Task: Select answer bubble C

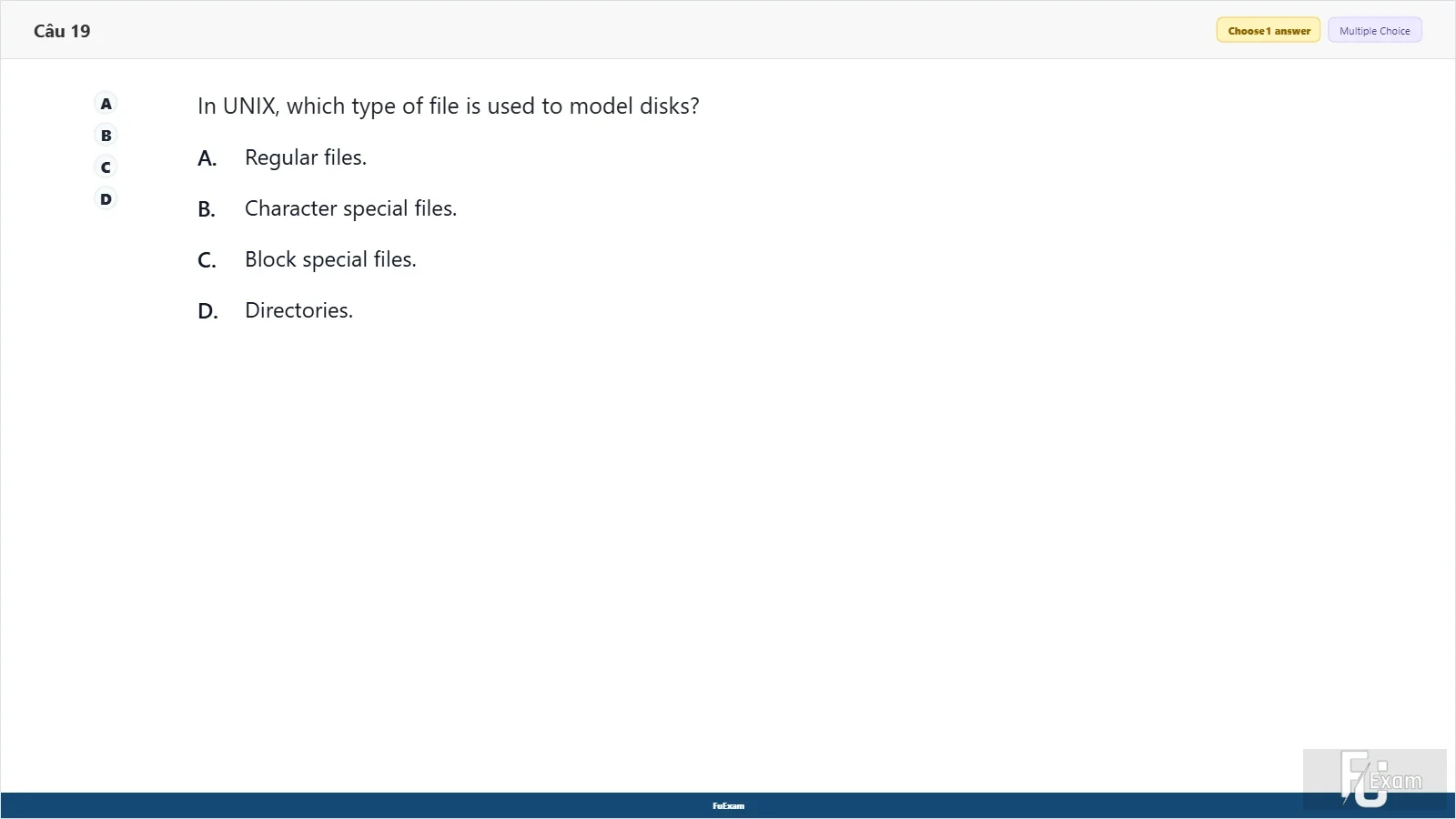Action: (106, 167)
